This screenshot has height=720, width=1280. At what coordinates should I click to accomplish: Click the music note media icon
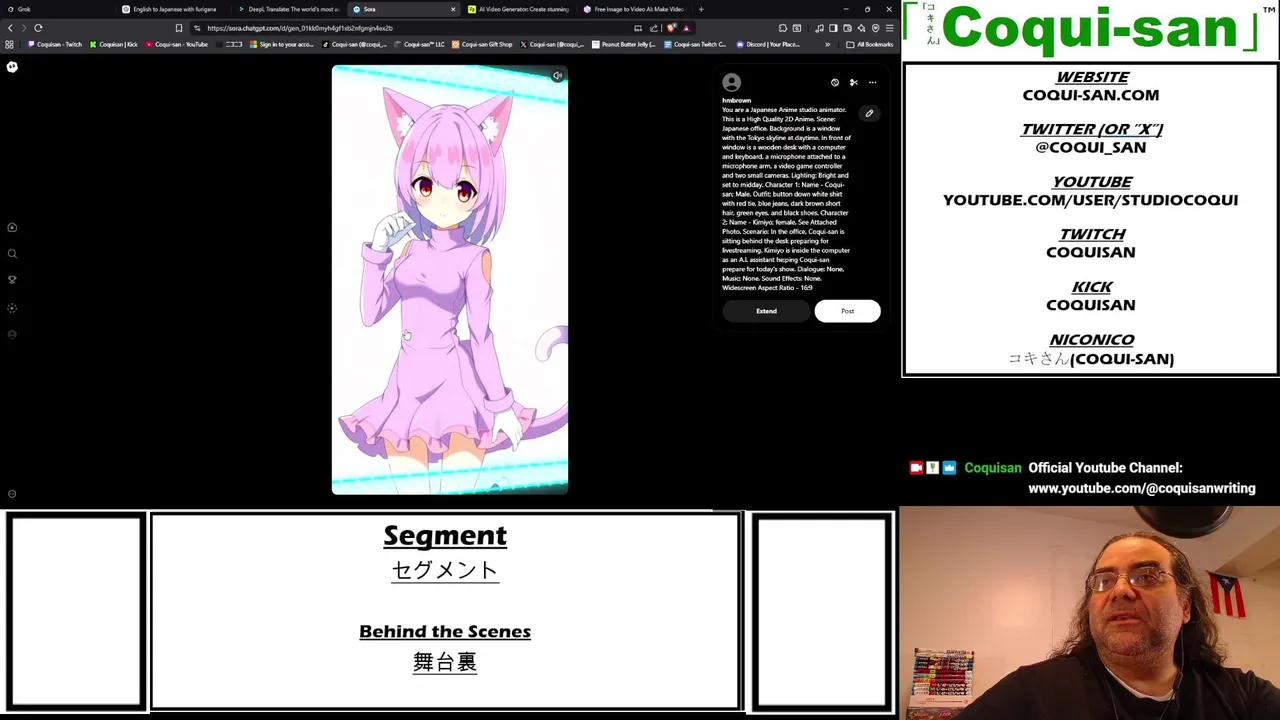819,28
